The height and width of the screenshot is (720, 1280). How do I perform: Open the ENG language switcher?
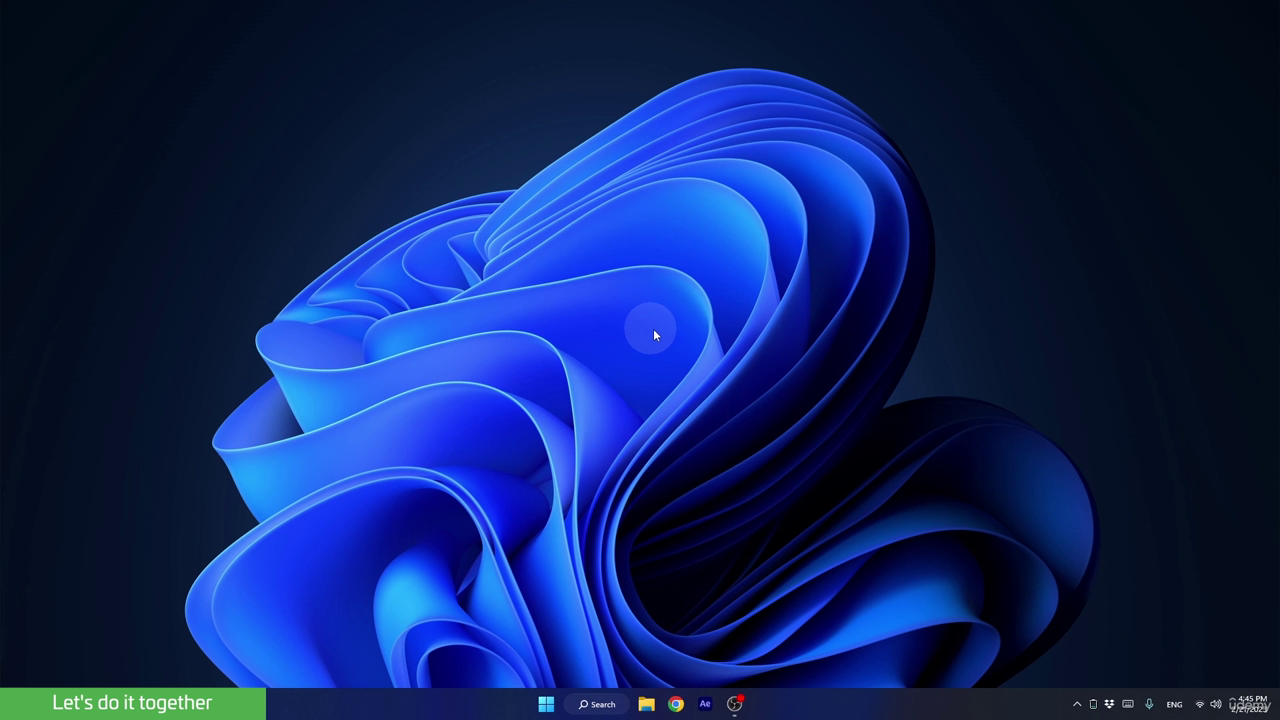pyautogui.click(x=1174, y=704)
